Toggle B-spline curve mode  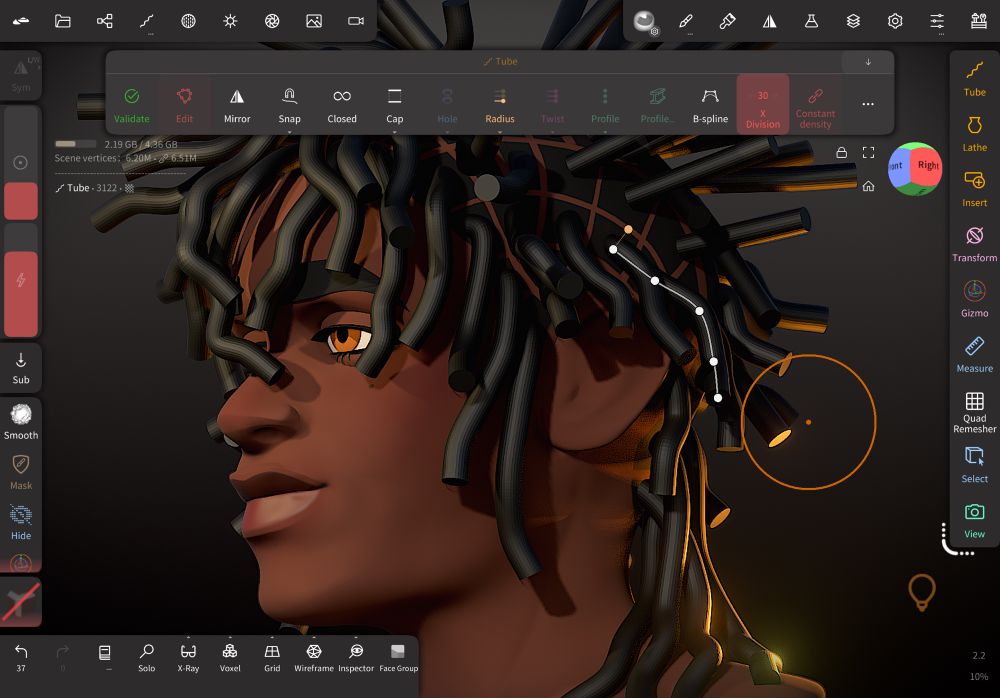tap(710, 105)
